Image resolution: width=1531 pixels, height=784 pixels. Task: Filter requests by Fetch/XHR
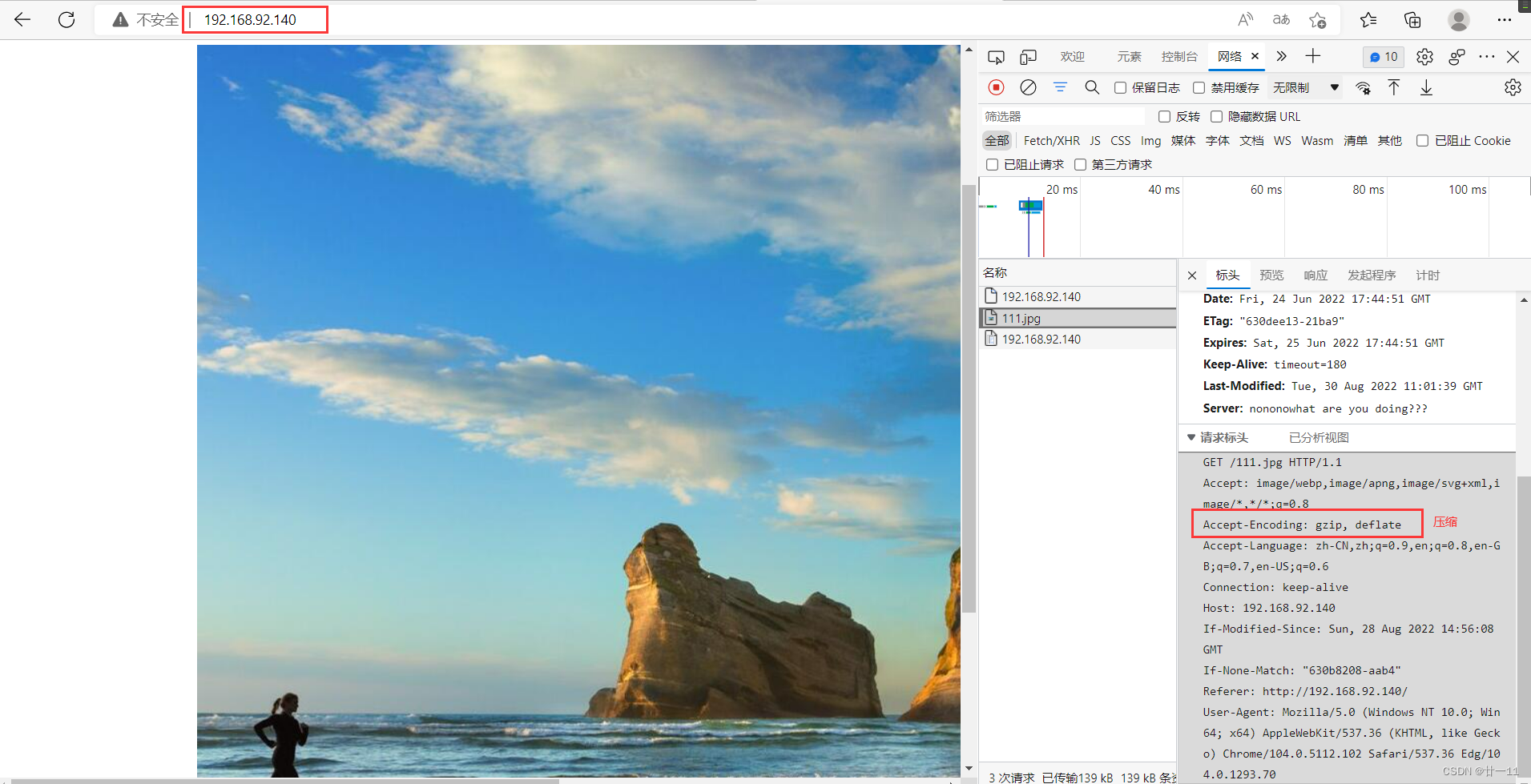pos(1052,141)
